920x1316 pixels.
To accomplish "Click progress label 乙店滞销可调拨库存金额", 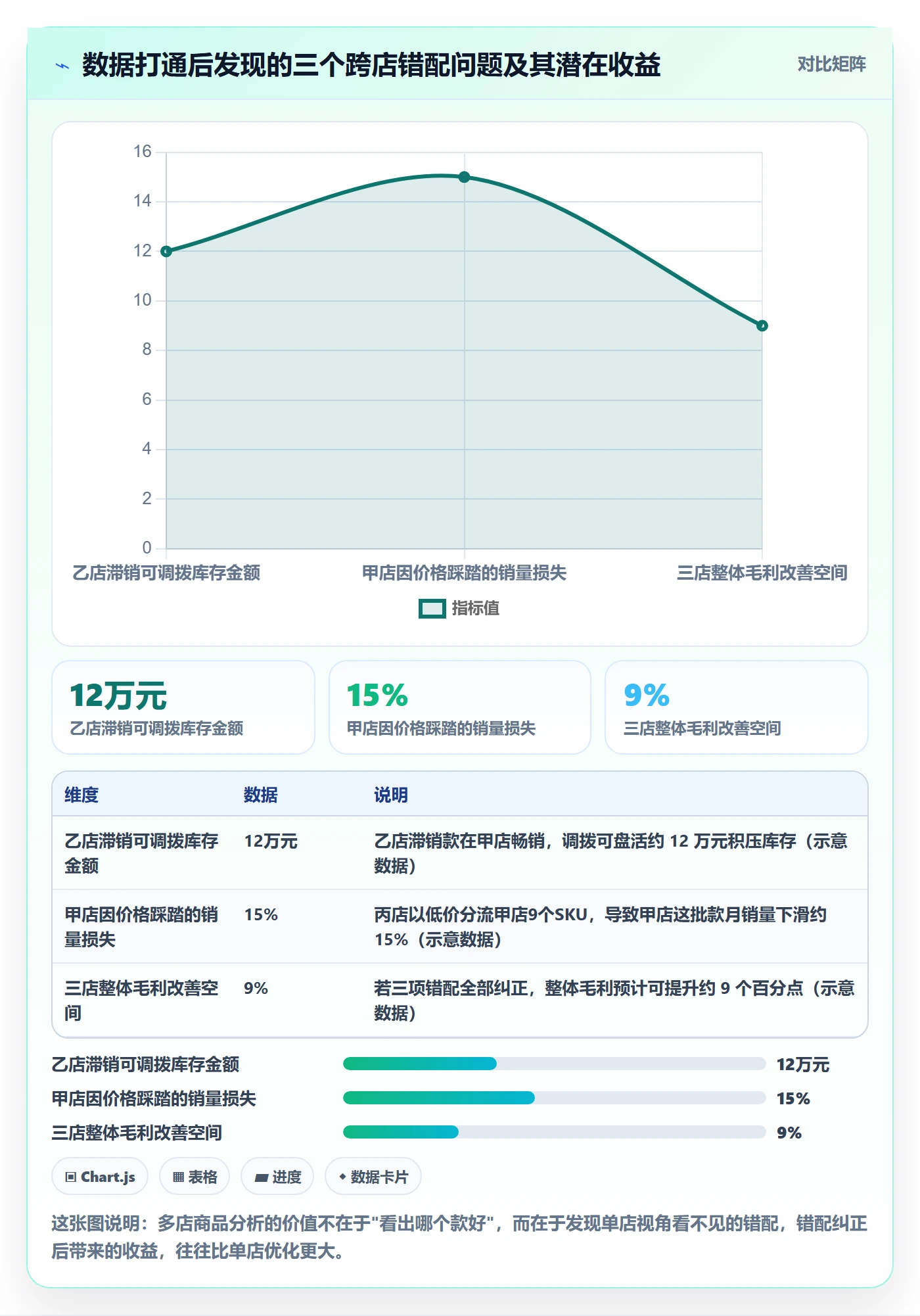I will point(145,1064).
